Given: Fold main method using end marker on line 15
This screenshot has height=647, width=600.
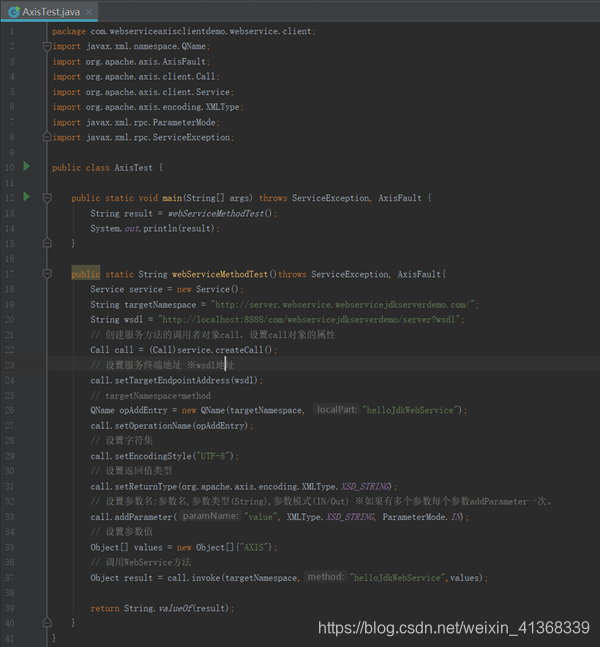Looking at the screenshot, I should [x=47, y=243].
